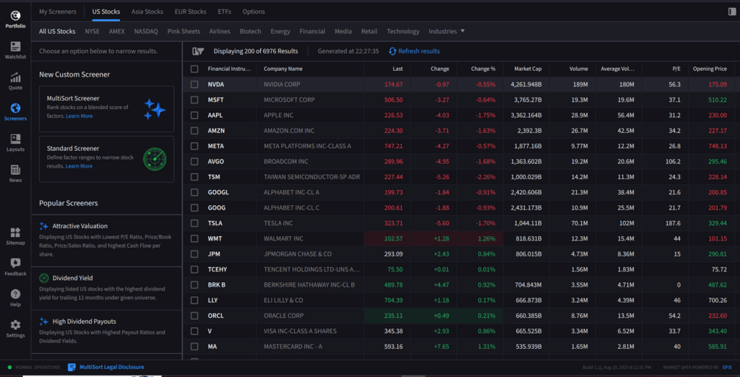Screen dimensions: 740x377
Task: Select the Pink Sheets filter tab
Action: 184,31
